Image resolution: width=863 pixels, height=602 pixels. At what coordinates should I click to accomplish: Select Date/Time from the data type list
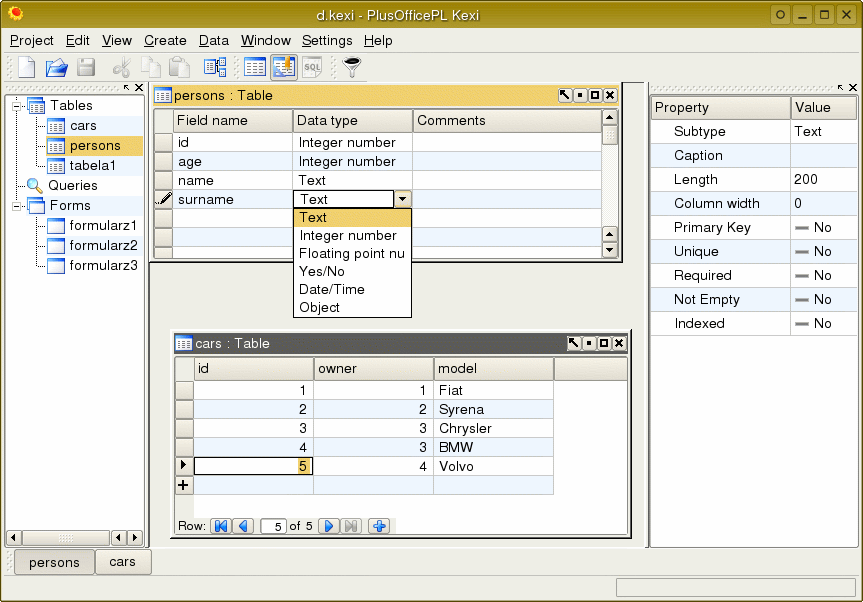point(332,290)
